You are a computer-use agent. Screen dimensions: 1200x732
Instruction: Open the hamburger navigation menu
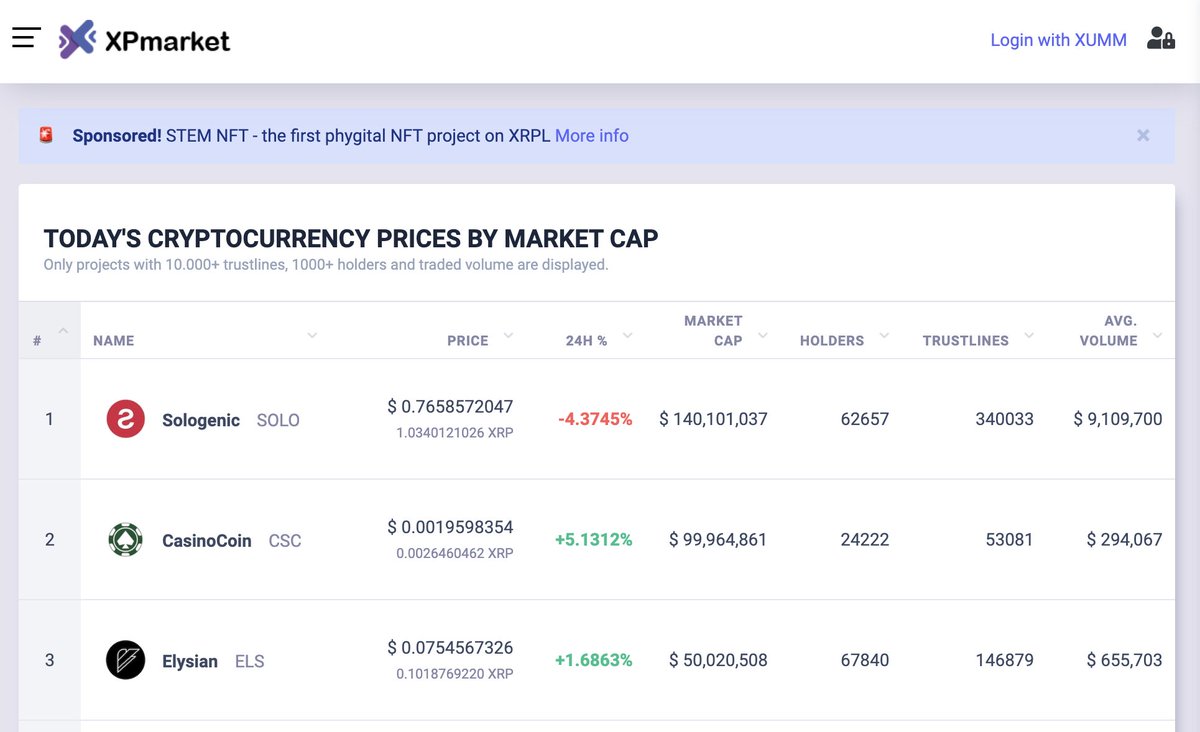[x=26, y=38]
